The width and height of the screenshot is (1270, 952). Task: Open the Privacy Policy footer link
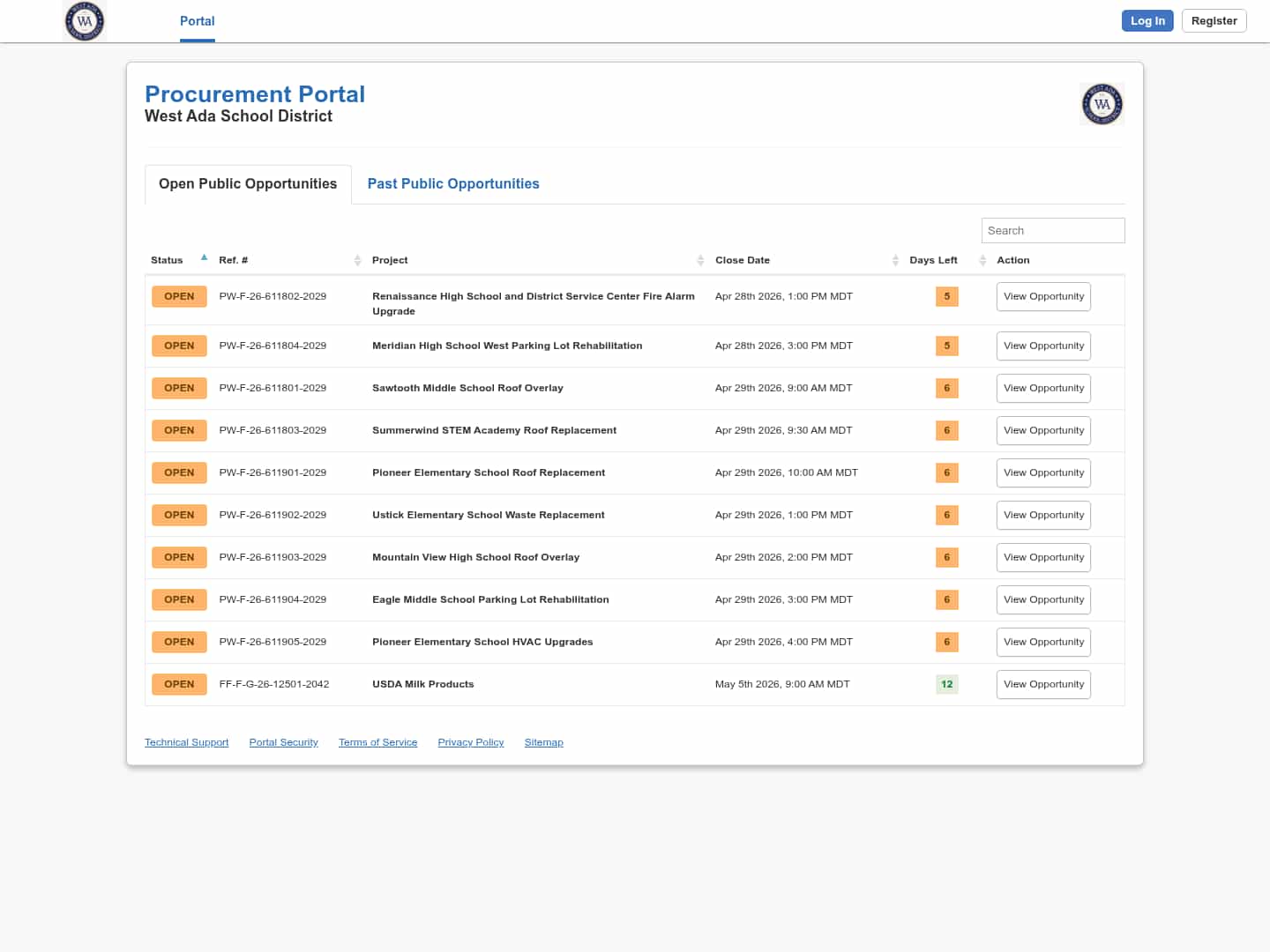pos(470,742)
